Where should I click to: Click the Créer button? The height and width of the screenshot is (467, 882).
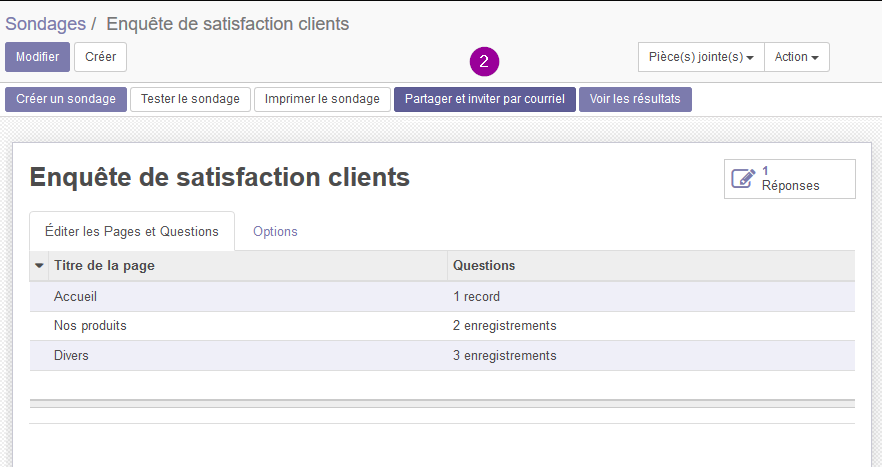[x=100, y=57]
